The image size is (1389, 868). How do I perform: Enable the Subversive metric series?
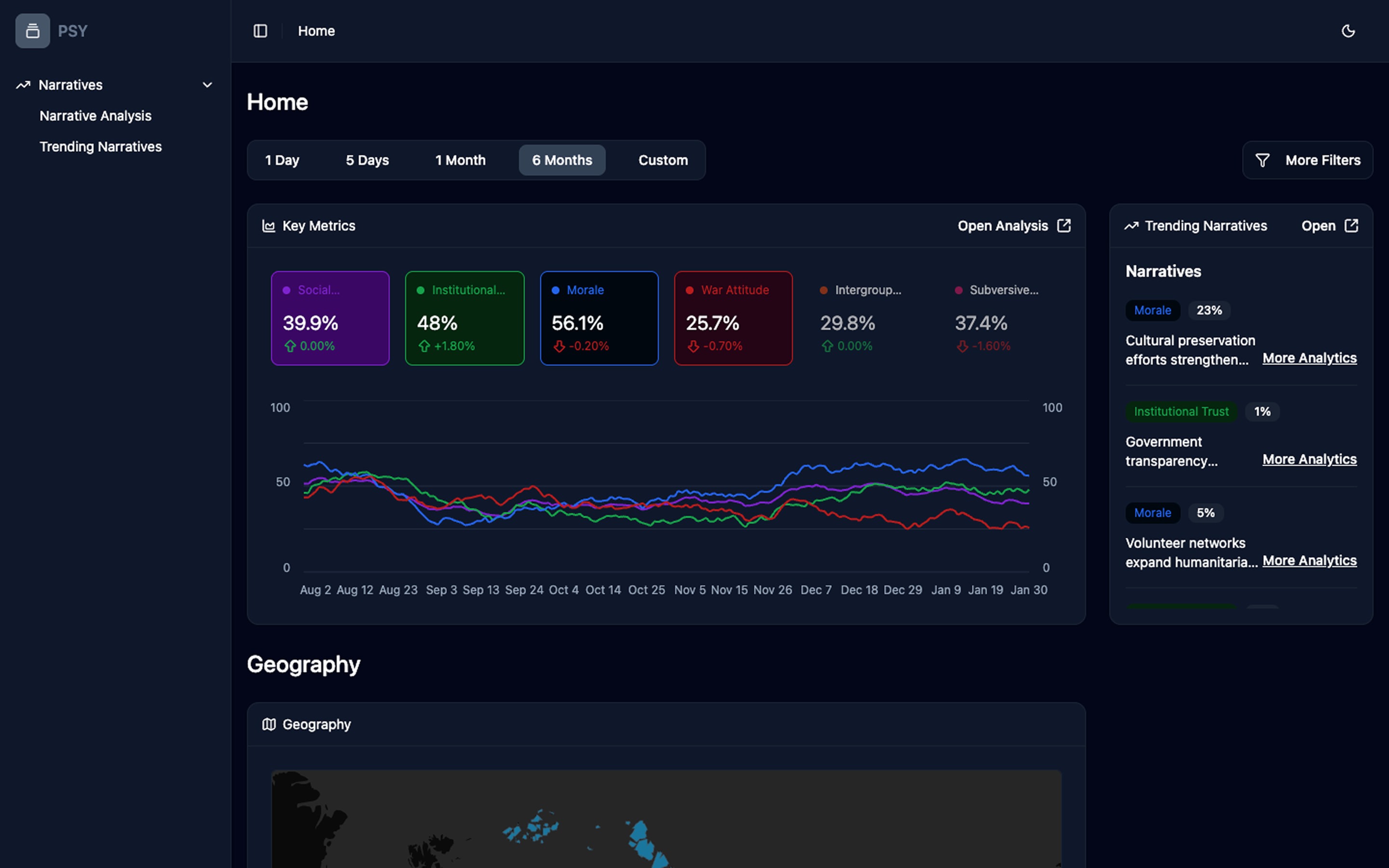coord(1002,318)
